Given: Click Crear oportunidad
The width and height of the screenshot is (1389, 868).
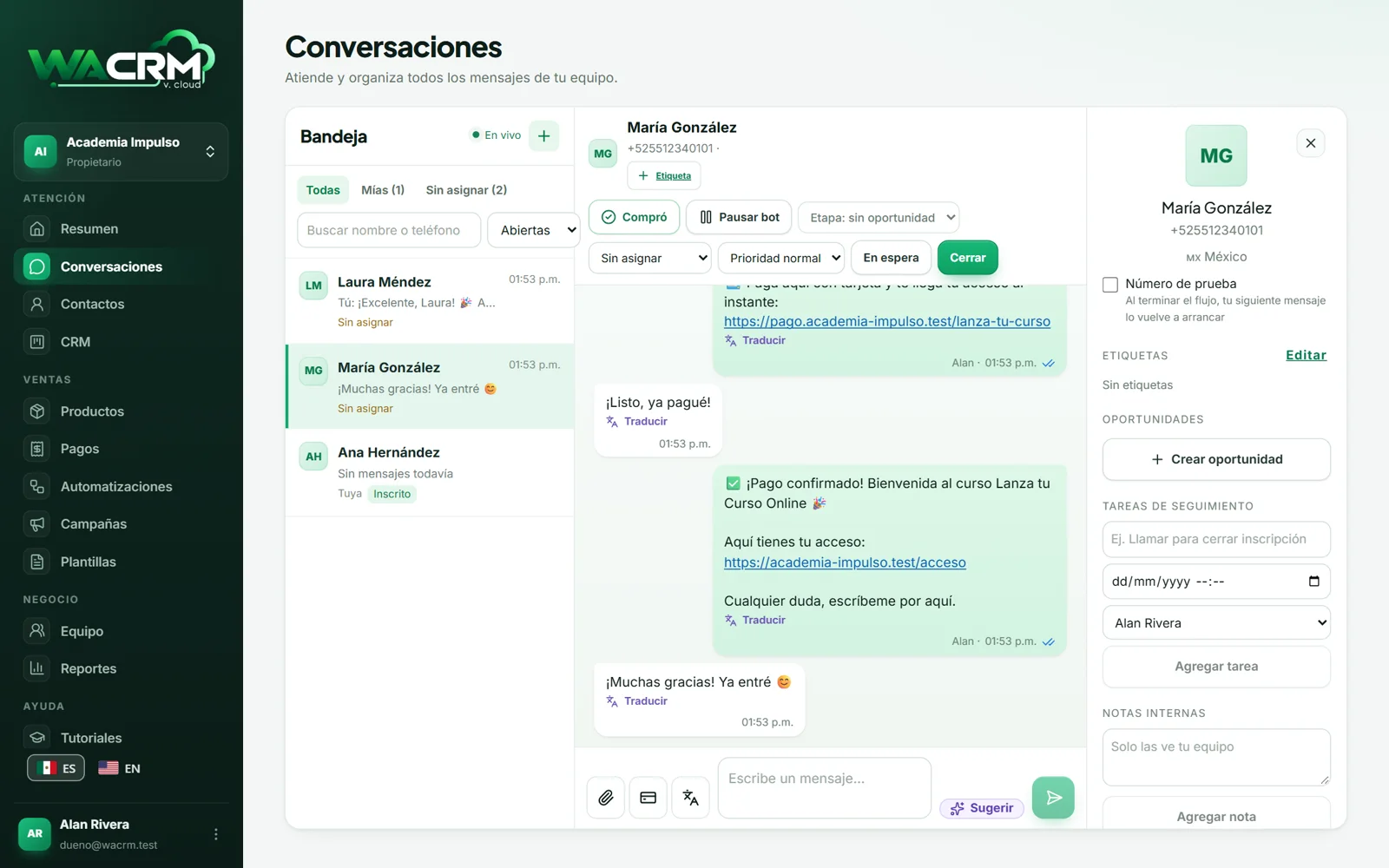Looking at the screenshot, I should click(1216, 459).
